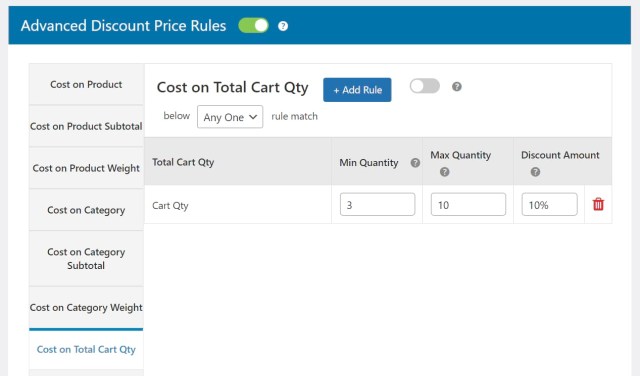
Task: Click the Min Quantity column header text
Action: [369, 162]
